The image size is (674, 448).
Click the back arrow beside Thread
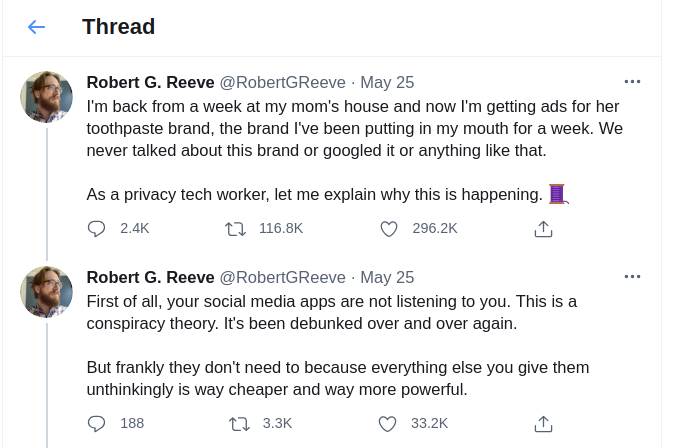pos(37,27)
